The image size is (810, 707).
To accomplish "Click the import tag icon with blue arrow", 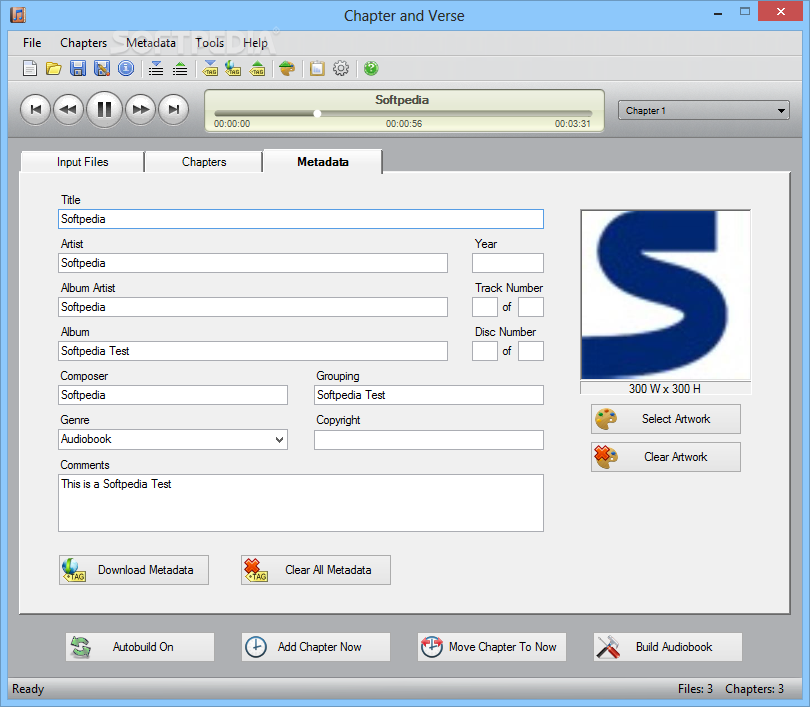I will (x=210, y=68).
